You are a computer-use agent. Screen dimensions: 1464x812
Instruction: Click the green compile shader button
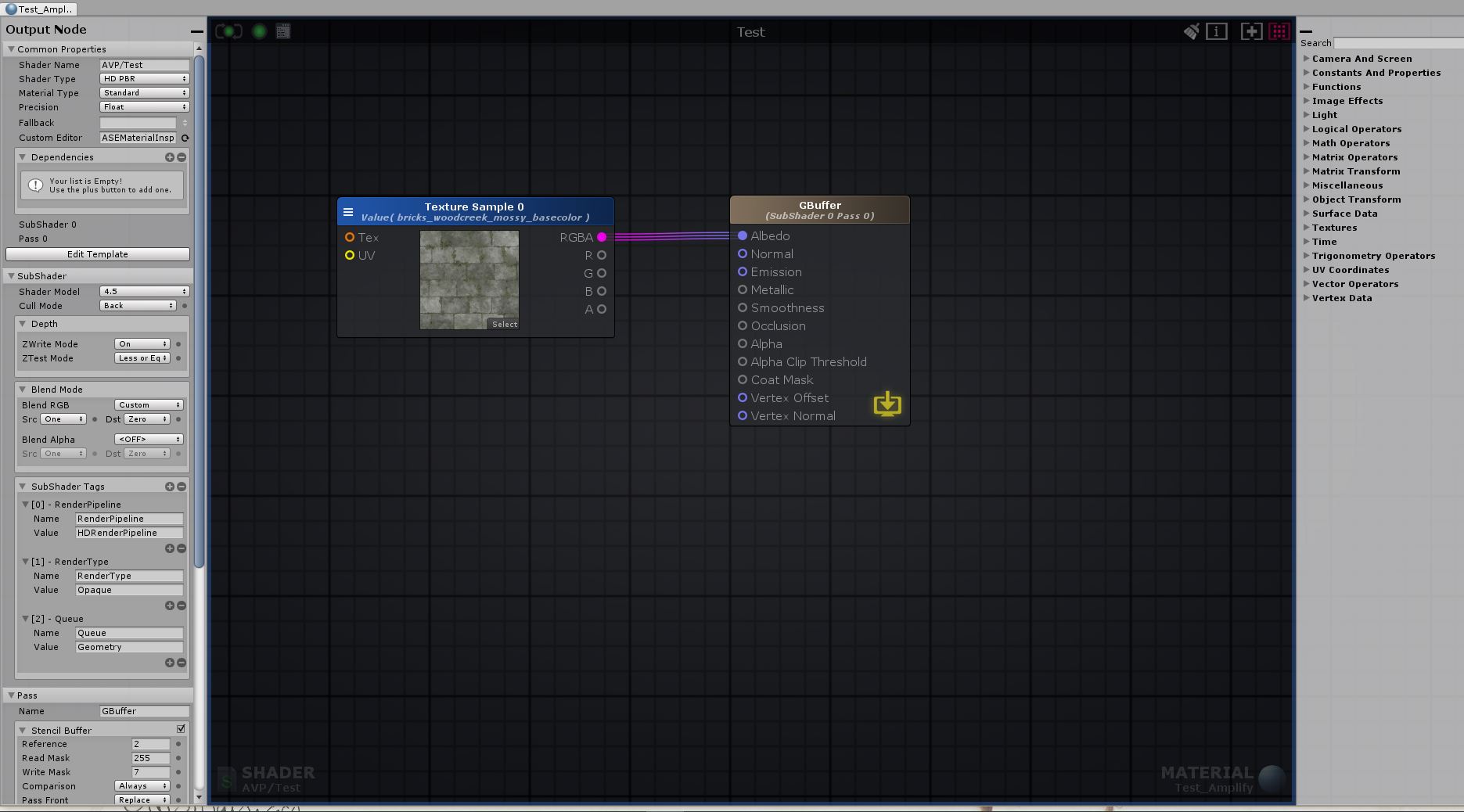tap(260, 31)
